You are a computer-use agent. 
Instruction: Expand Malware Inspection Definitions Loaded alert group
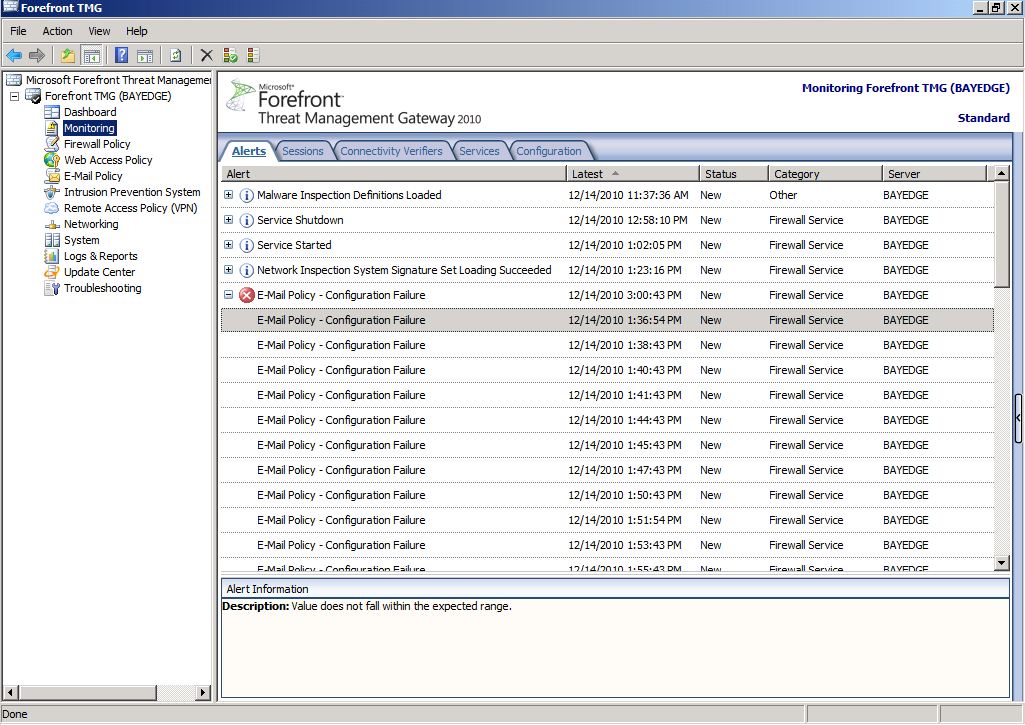tap(228, 194)
